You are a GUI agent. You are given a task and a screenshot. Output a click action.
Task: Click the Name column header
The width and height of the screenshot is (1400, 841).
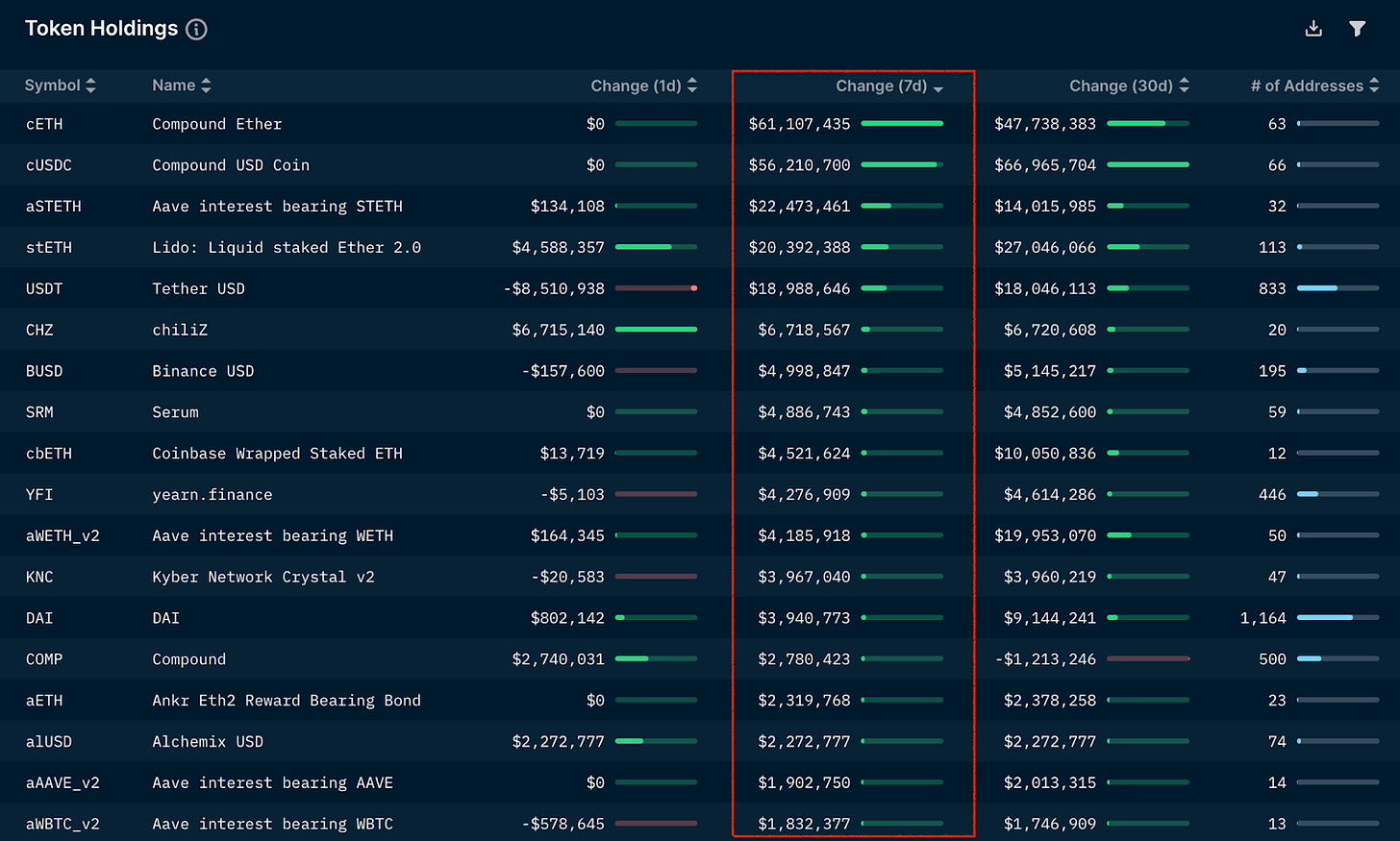[x=173, y=86]
